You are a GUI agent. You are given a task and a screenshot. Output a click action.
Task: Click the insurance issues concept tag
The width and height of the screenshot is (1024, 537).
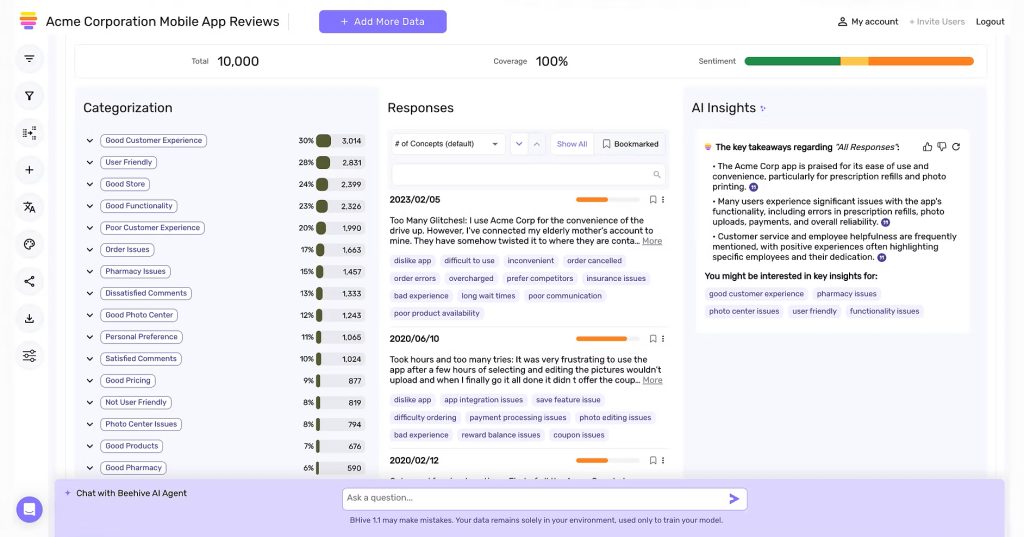[x=616, y=278]
